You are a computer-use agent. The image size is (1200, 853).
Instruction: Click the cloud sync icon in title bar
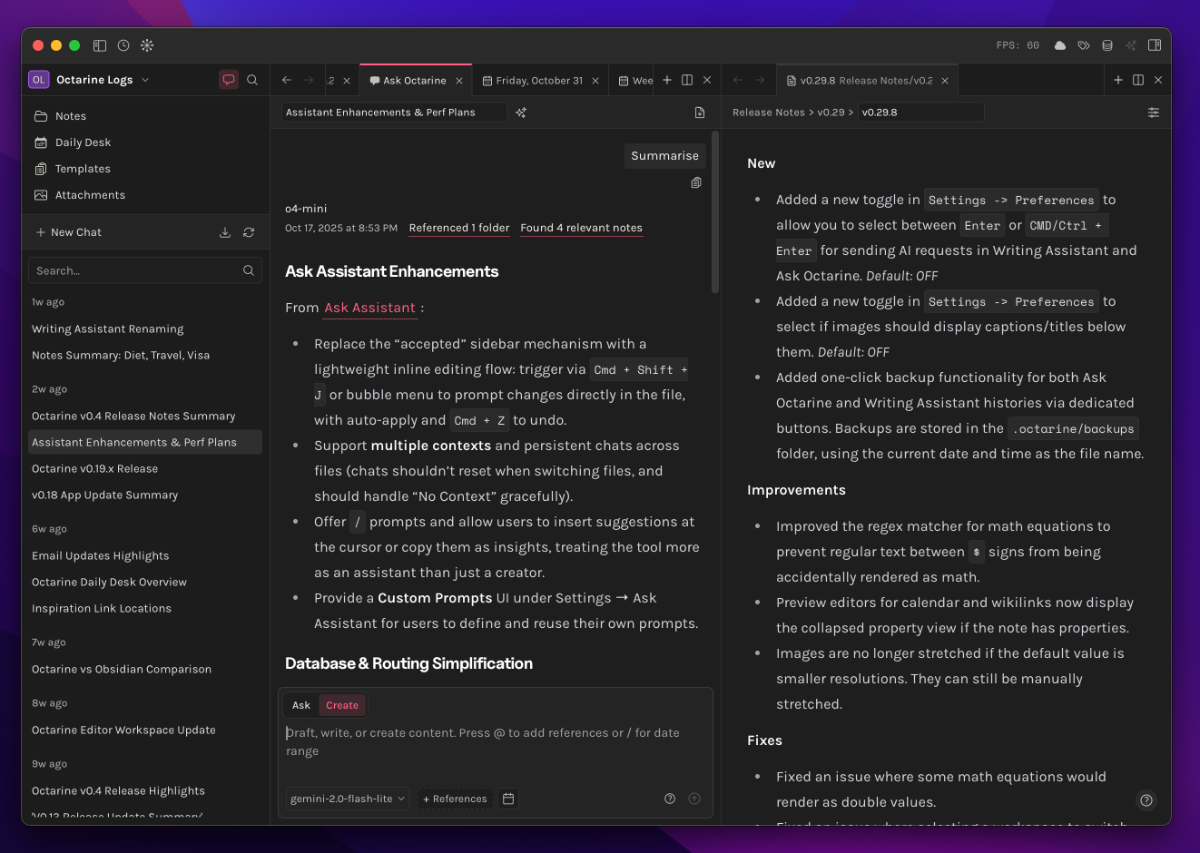(x=1060, y=45)
